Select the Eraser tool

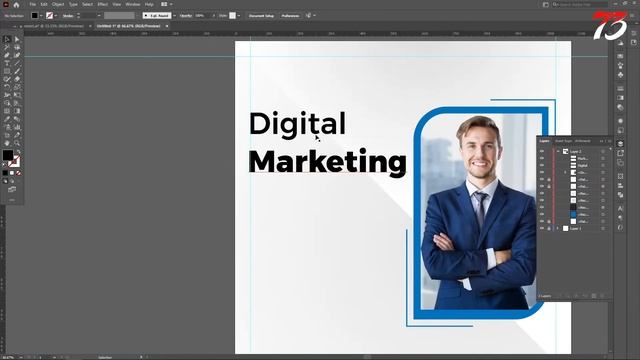(17, 79)
